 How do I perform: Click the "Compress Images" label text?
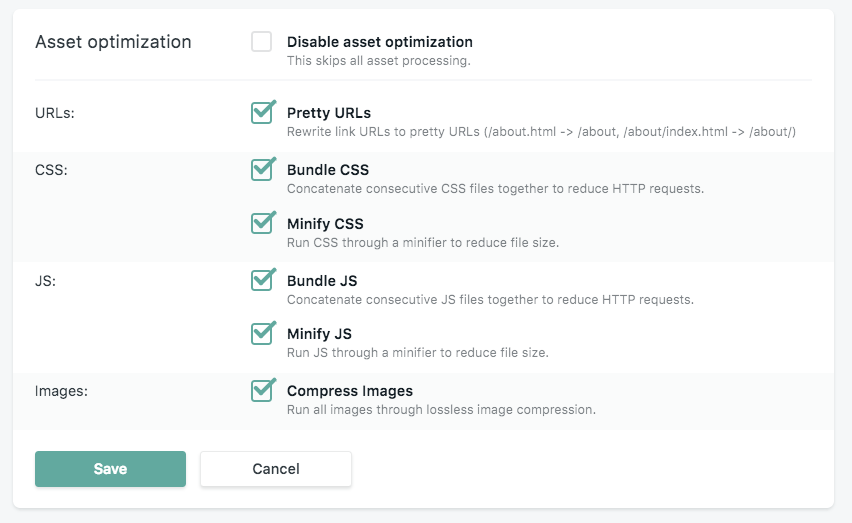[349, 391]
